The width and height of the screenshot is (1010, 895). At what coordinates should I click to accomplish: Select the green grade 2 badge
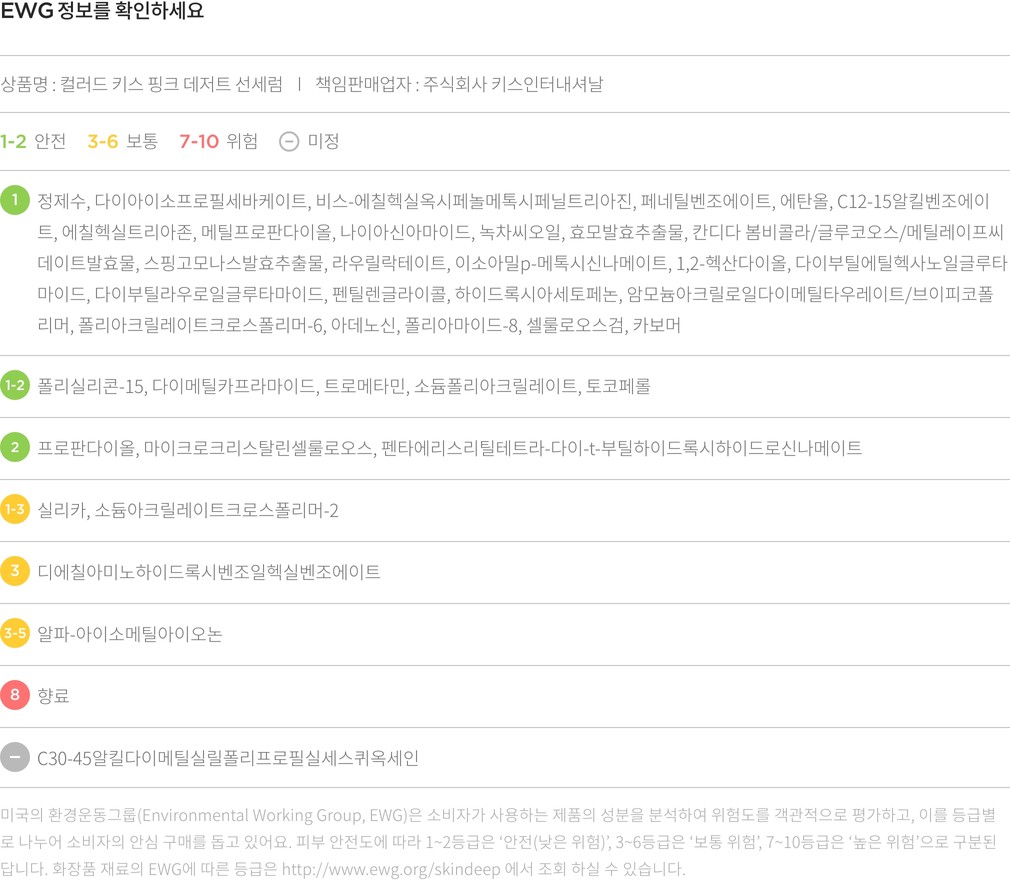tap(15, 447)
